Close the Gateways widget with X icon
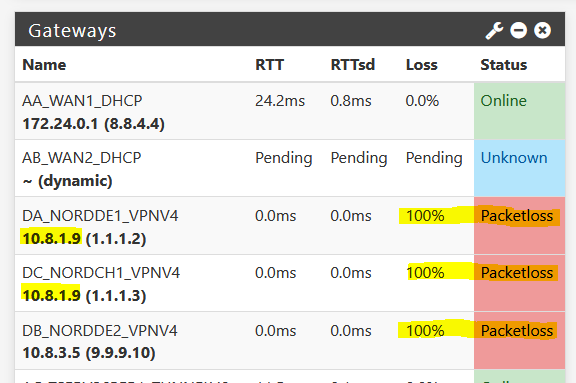 (x=542, y=30)
